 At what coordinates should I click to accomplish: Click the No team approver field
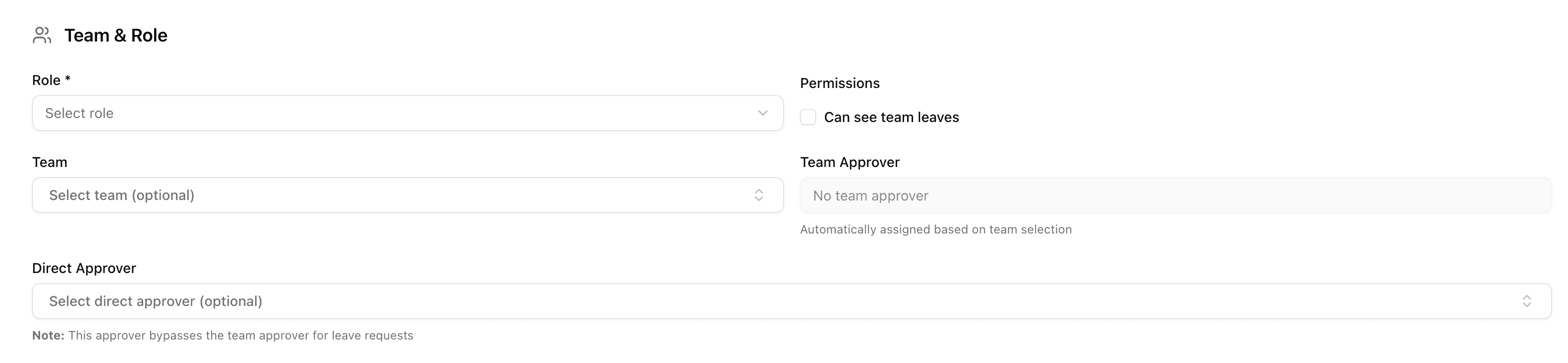[1157, 195]
